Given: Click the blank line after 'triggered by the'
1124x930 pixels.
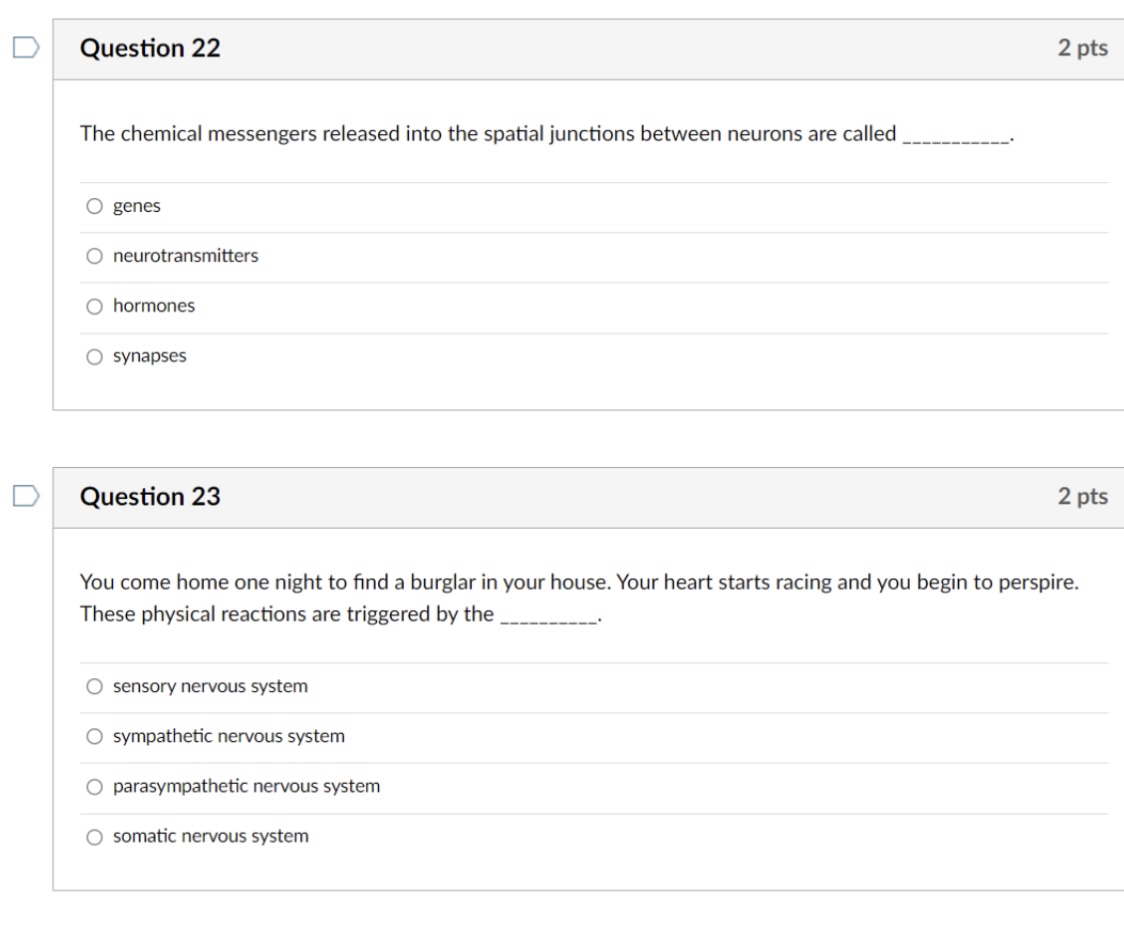Looking at the screenshot, I should pyautogui.click(x=546, y=615).
